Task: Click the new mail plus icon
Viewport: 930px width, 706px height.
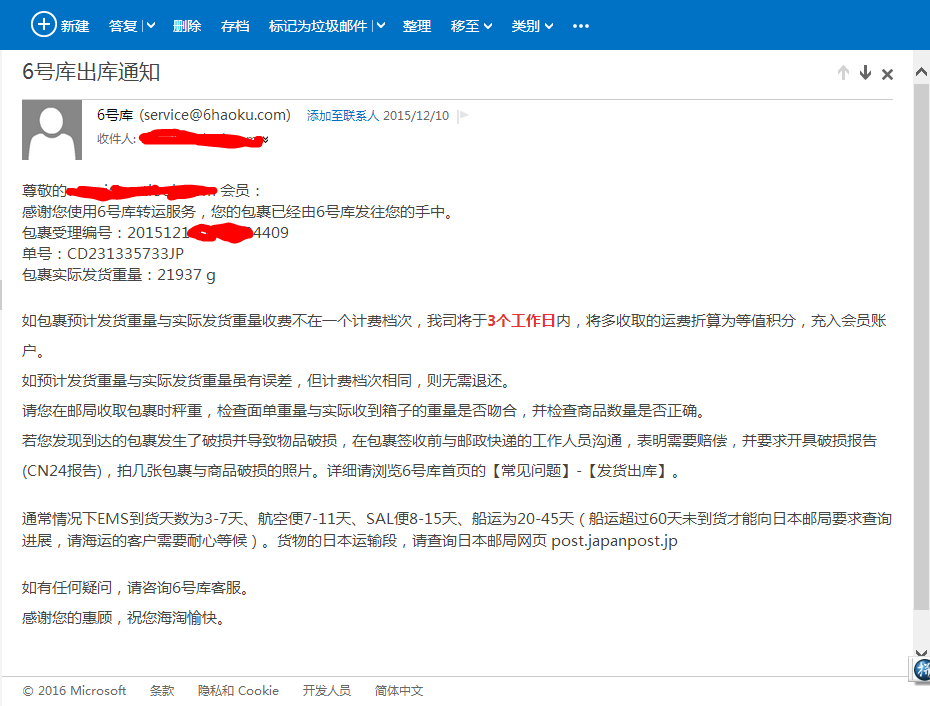Action: [43, 25]
